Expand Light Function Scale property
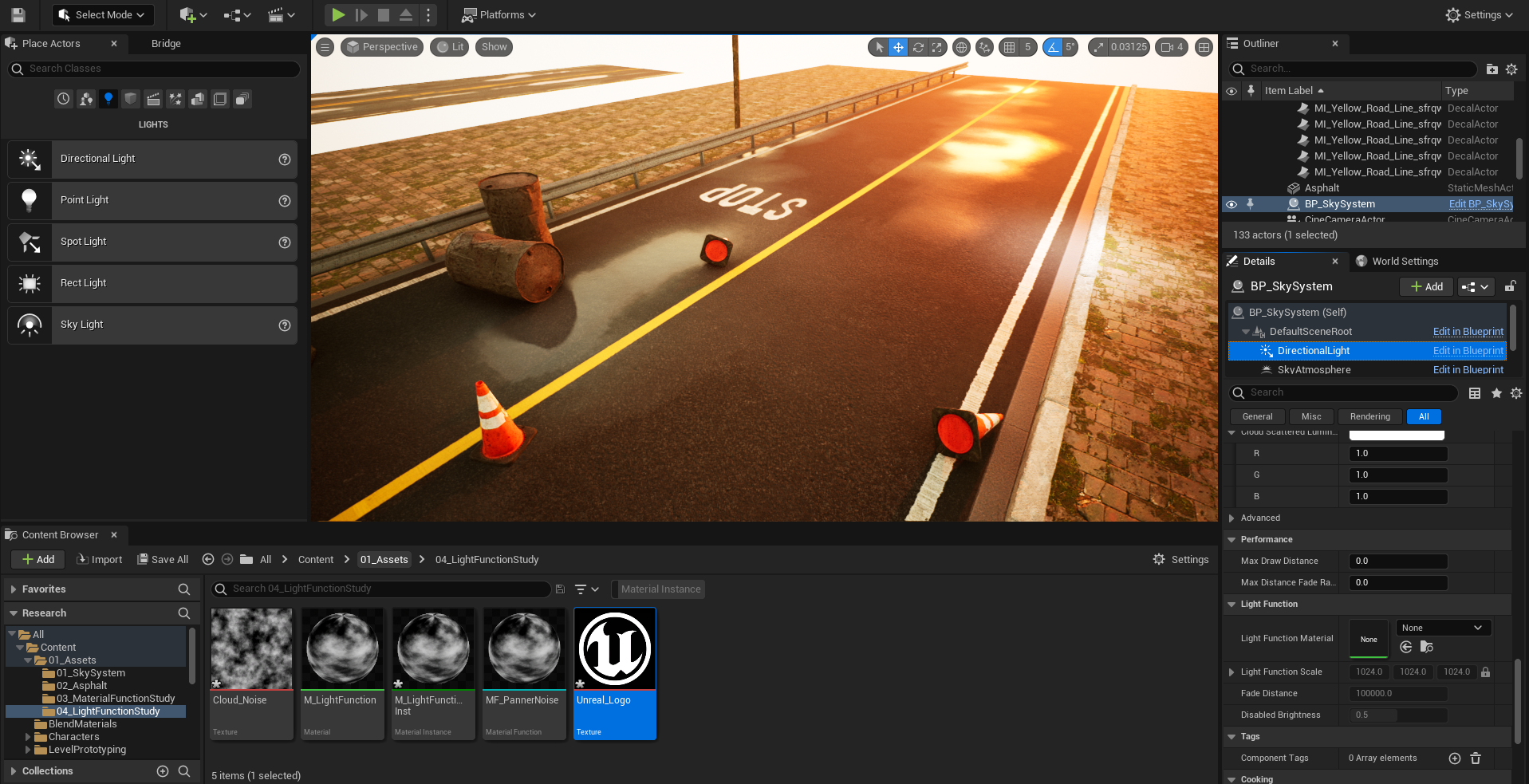Viewport: 1529px width, 784px height. 1231,672
